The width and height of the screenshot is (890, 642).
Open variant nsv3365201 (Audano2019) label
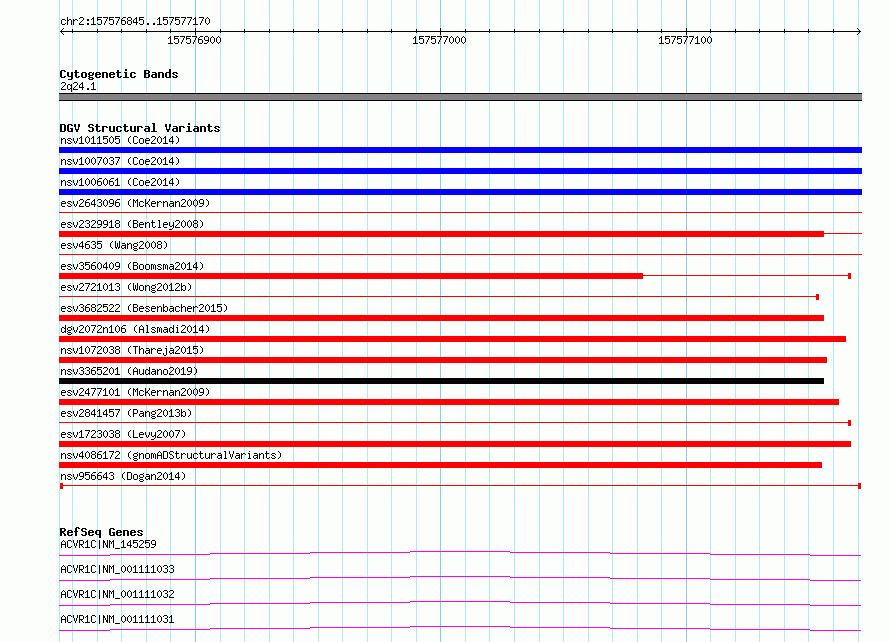pyautogui.click(x=129, y=371)
